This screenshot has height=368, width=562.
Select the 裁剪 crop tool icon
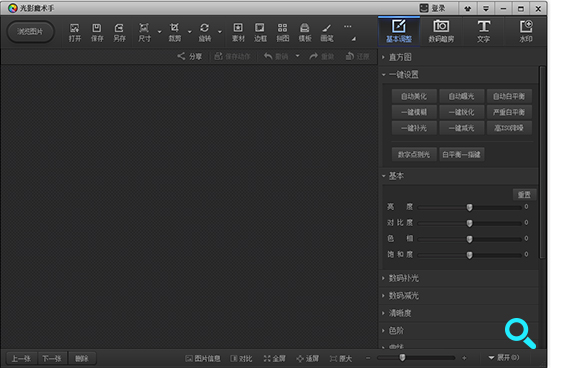175,32
